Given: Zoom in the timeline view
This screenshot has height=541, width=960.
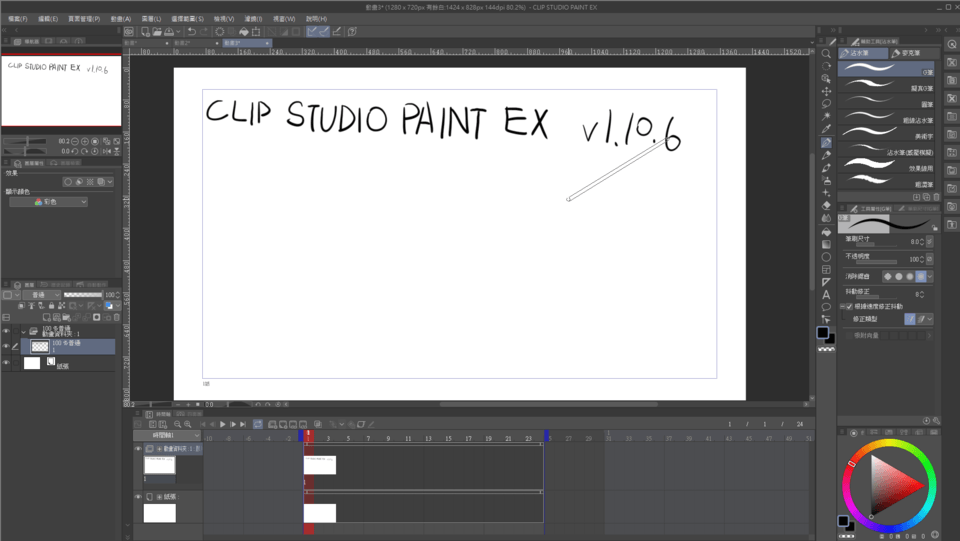Looking at the screenshot, I should click(177, 425).
